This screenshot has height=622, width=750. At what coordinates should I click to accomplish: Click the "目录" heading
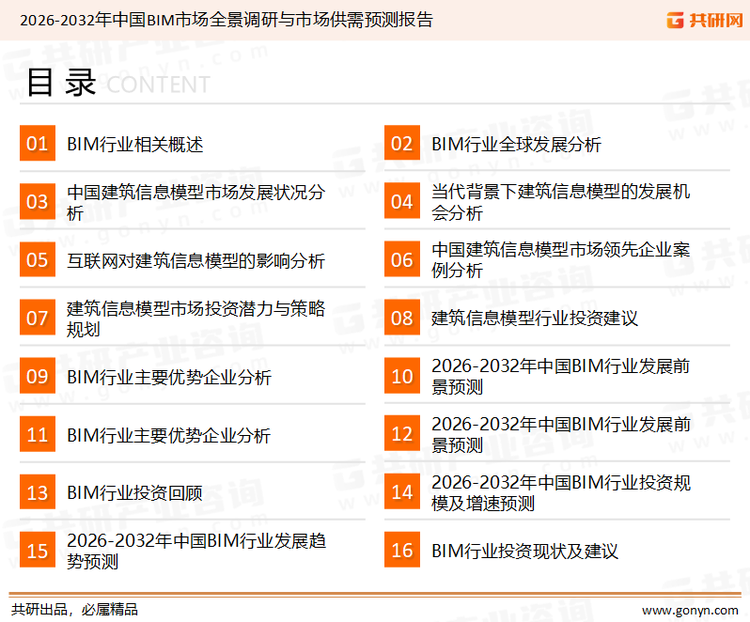[61, 82]
